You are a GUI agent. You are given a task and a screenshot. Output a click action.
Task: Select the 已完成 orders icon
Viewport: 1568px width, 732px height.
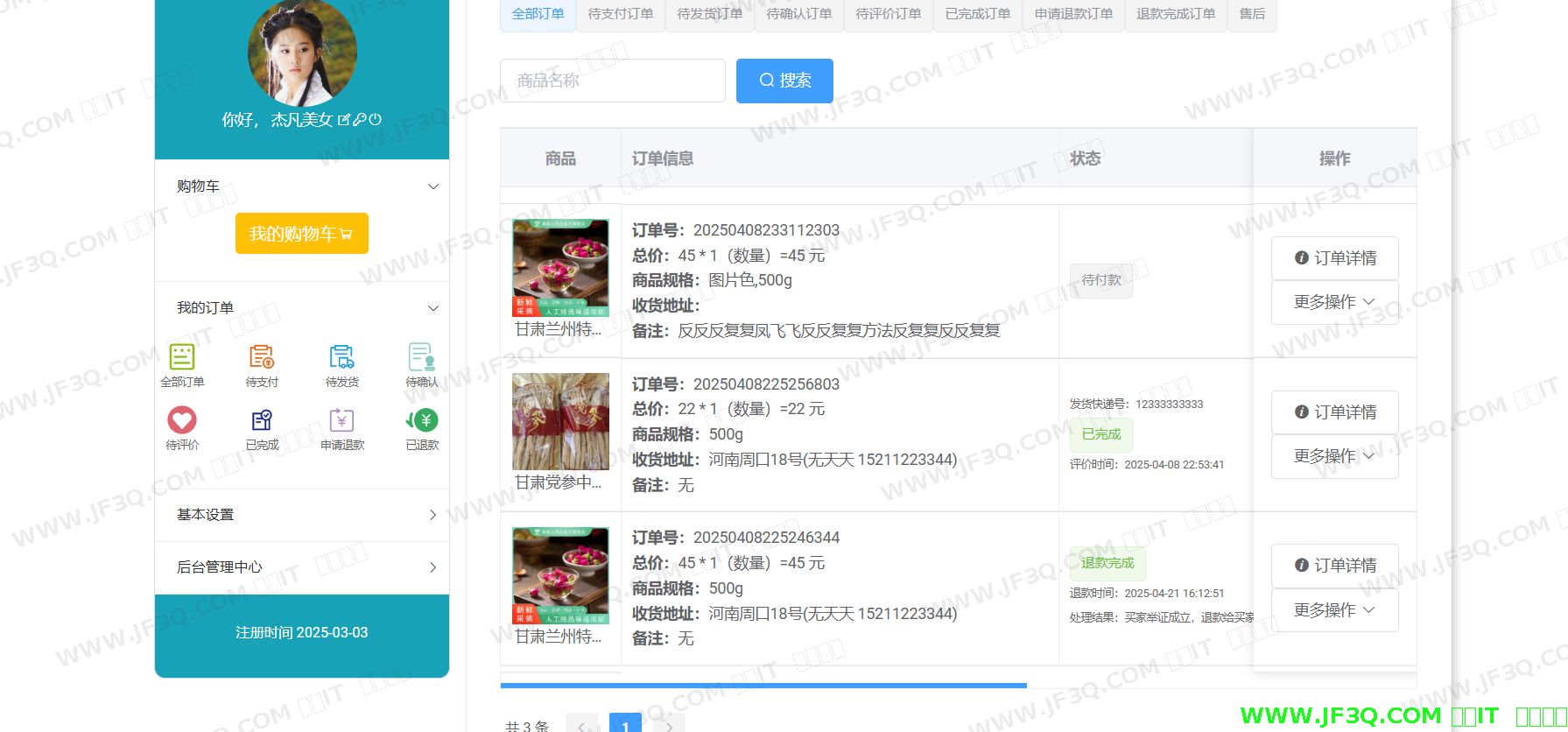tap(262, 420)
